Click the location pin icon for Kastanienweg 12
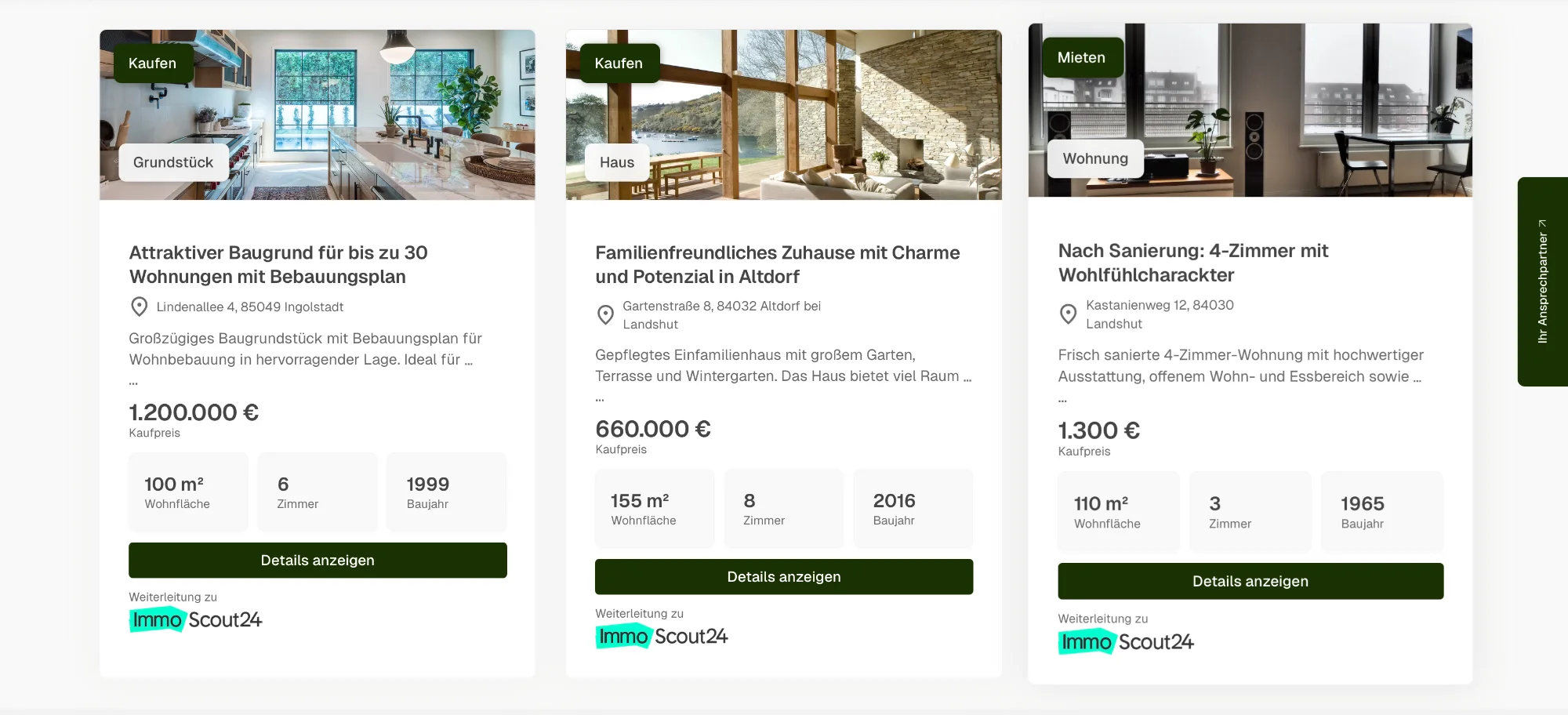Screen dimensions: 1568x715 click(x=1069, y=314)
